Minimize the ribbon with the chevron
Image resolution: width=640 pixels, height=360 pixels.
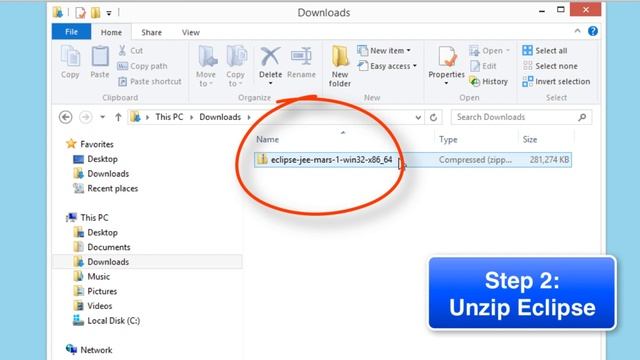tap(578, 31)
